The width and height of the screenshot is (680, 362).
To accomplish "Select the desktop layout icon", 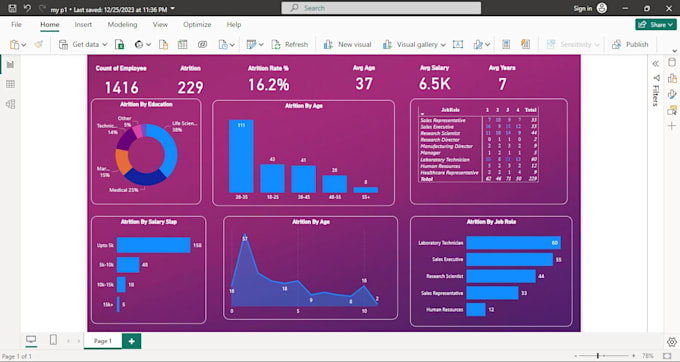I will pos(31,339).
